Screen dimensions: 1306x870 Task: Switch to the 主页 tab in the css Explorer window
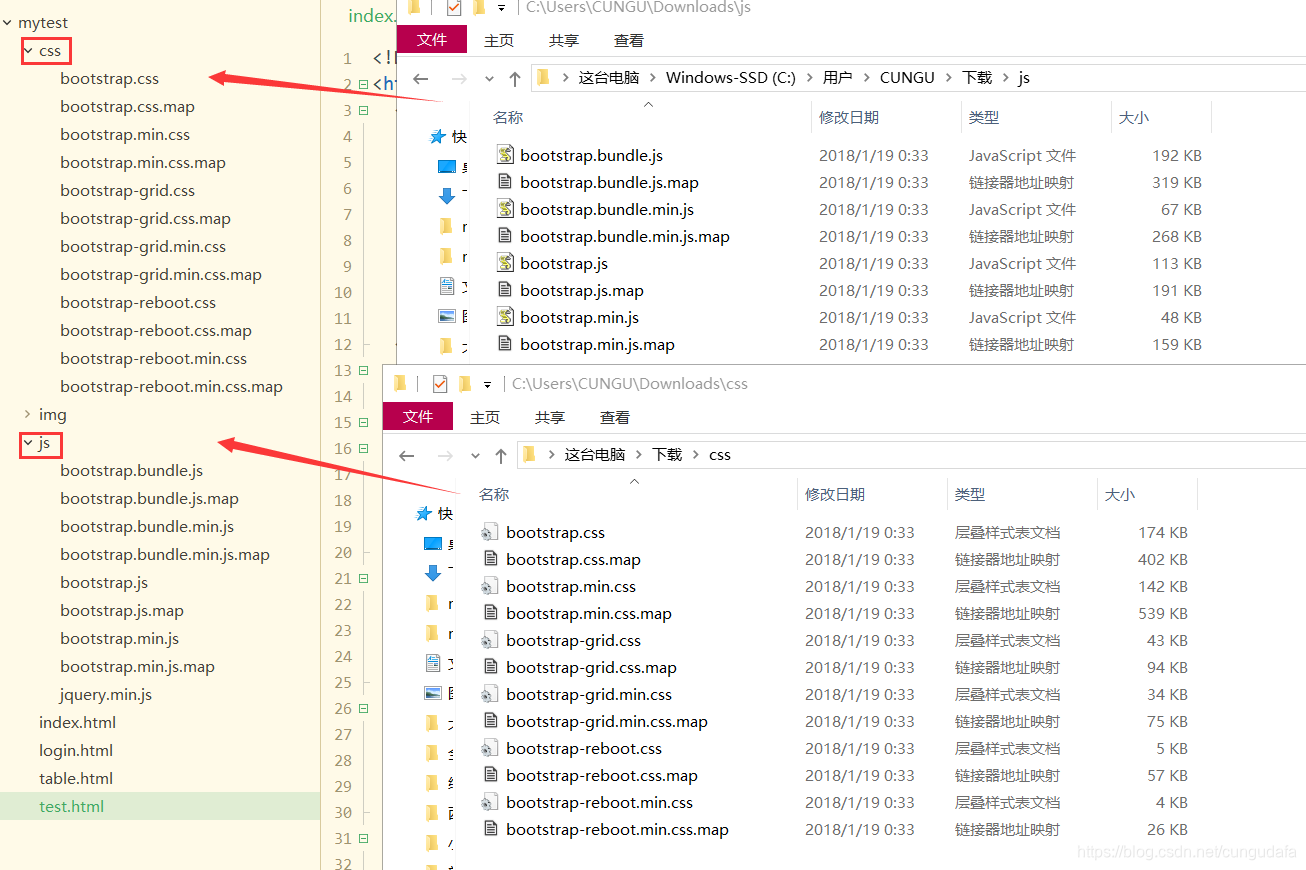click(x=485, y=416)
